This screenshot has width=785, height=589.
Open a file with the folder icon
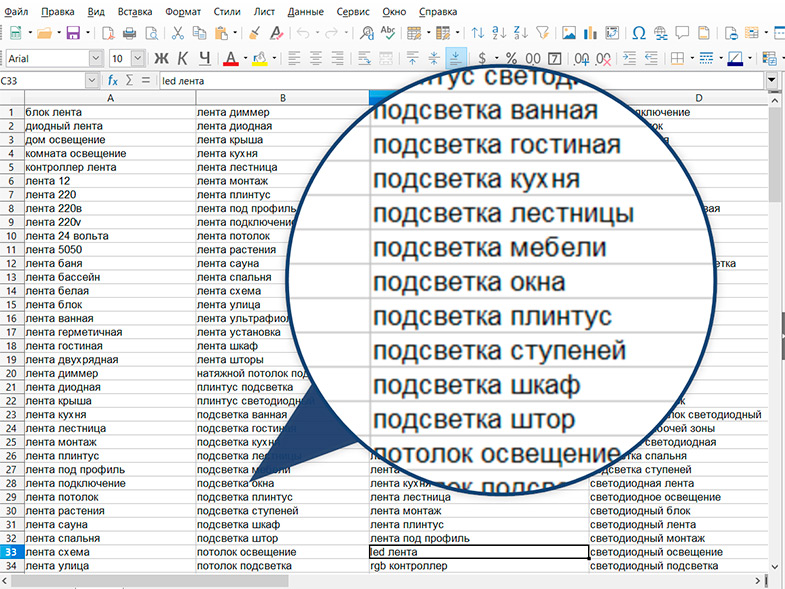point(45,34)
